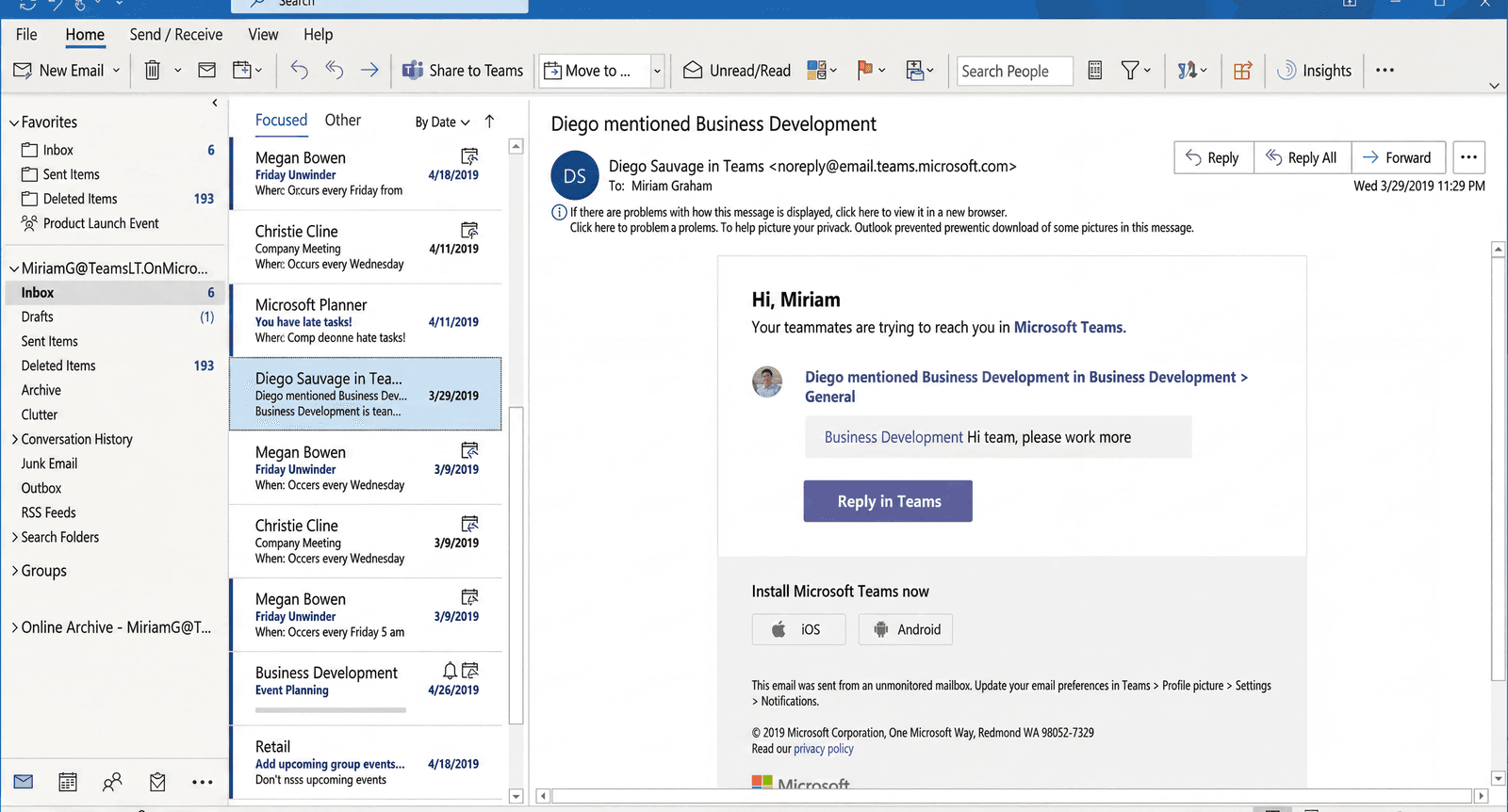Switch to the Focused inbox tab
The image size is (1508, 812).
[281, 121]
